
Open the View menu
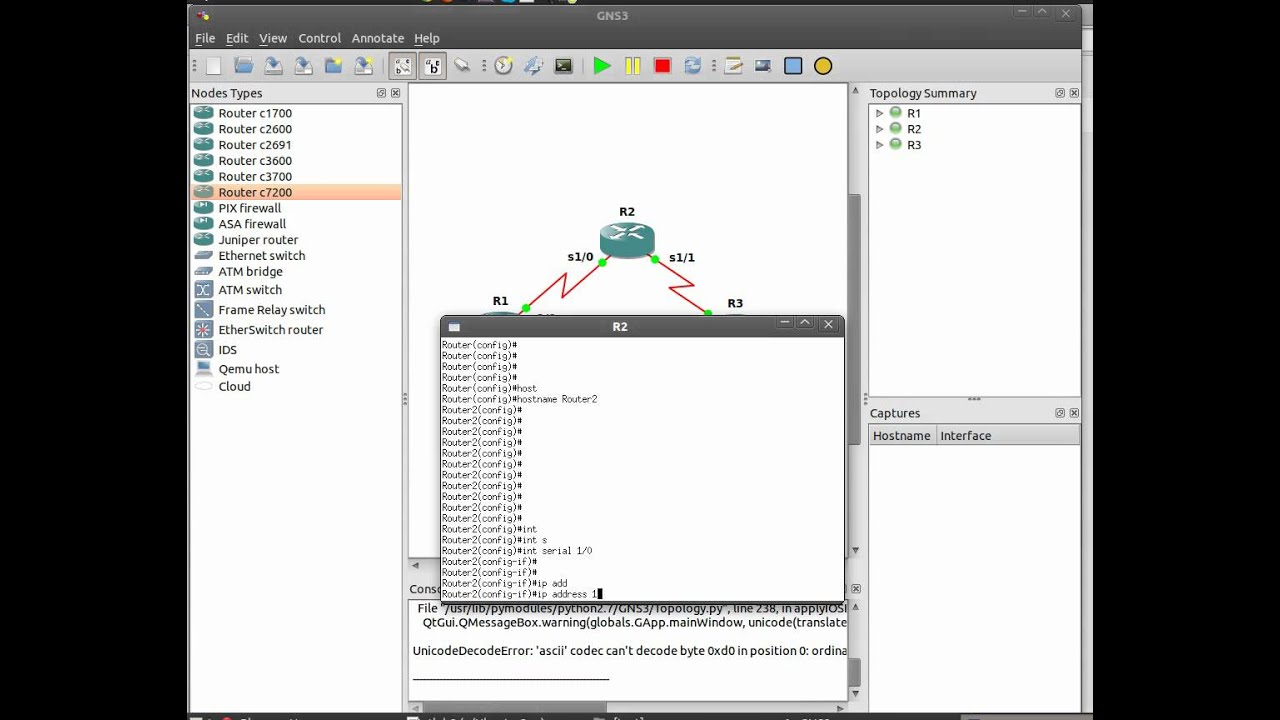coord(273,38)
